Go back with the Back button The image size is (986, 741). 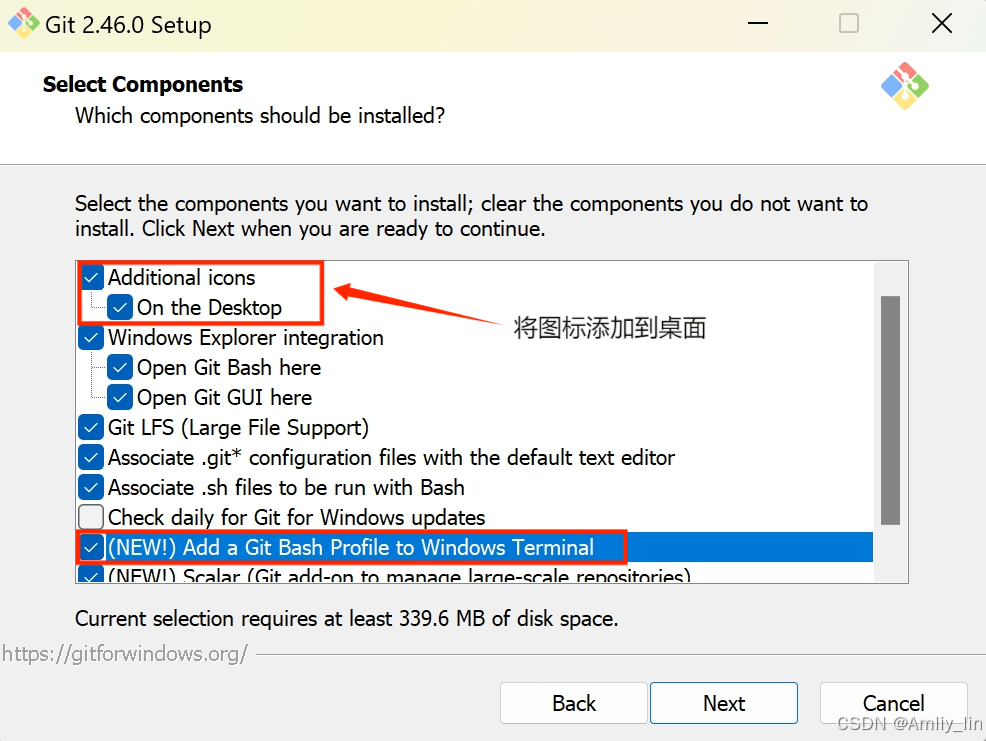click(573, 703)
